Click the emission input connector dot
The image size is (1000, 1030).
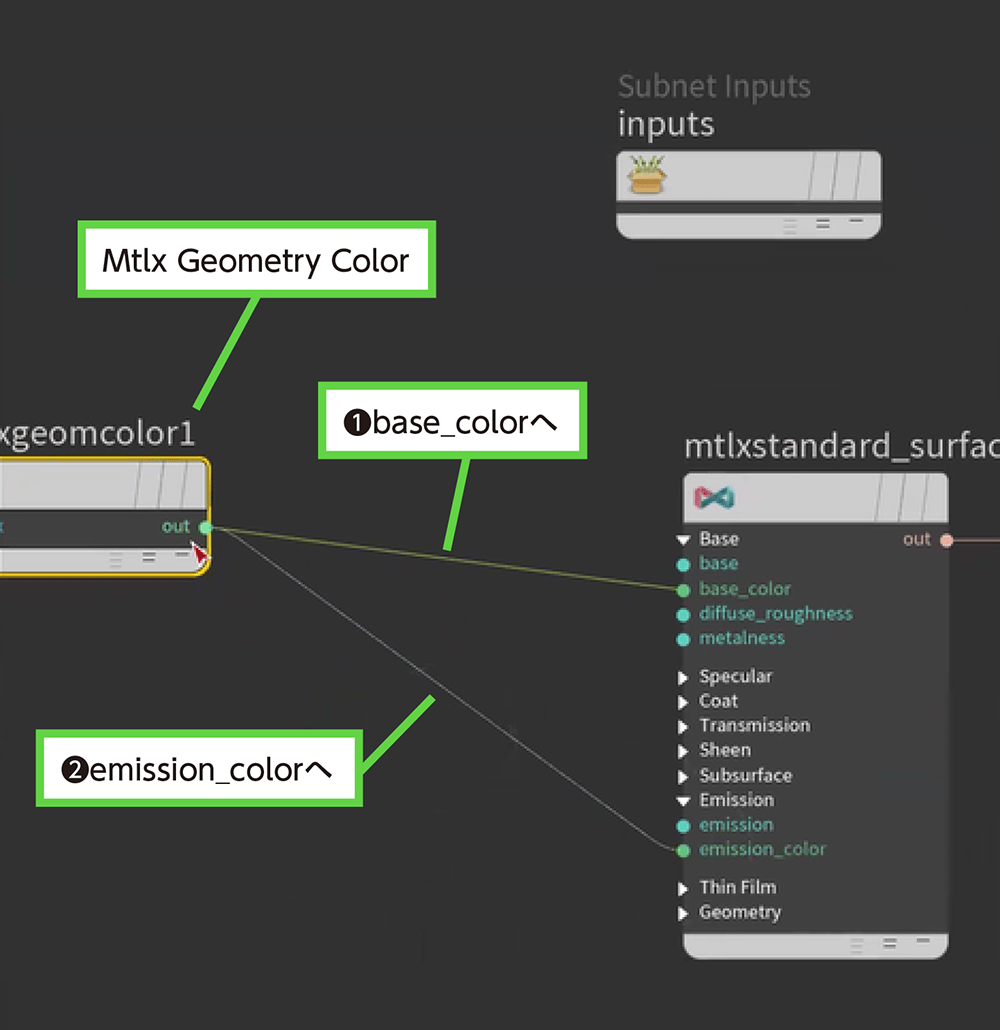pyautogui.click(x=683, y=826)
